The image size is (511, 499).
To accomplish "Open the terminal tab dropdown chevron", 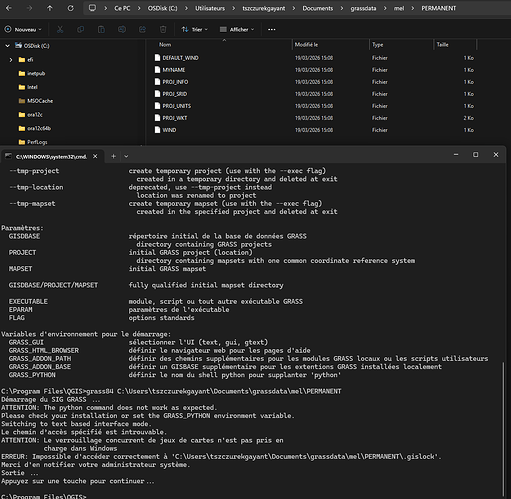I will pyautogui.click(x=126, y=156).
